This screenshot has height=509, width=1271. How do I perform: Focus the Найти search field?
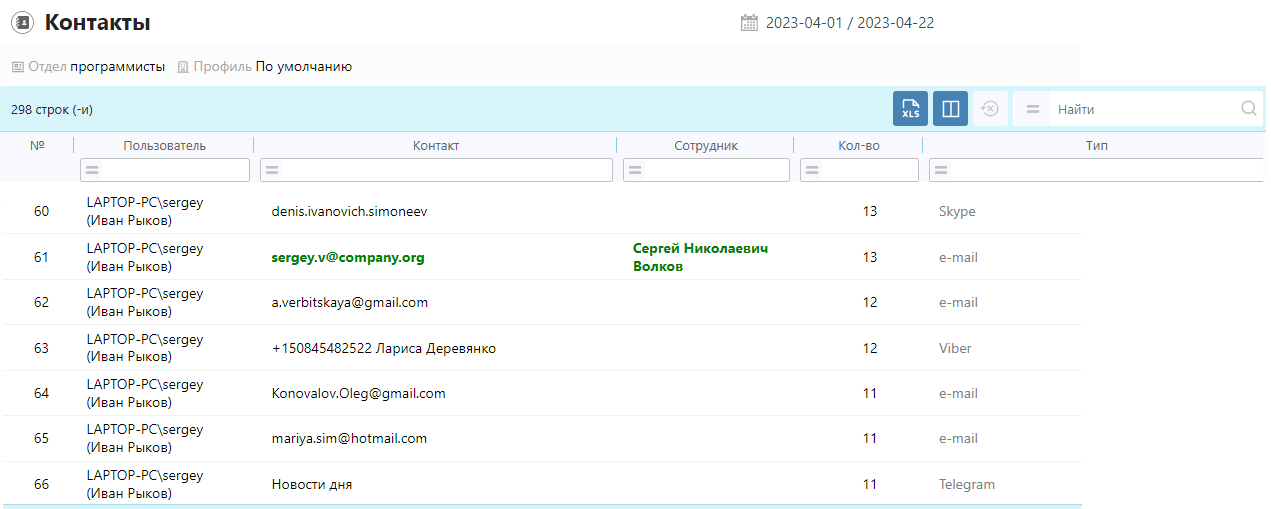(1140, 109)
